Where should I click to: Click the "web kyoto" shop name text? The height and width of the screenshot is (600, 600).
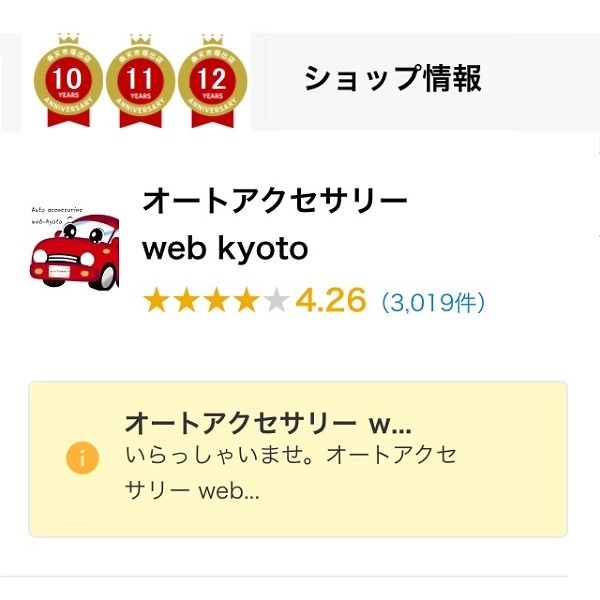225,249
